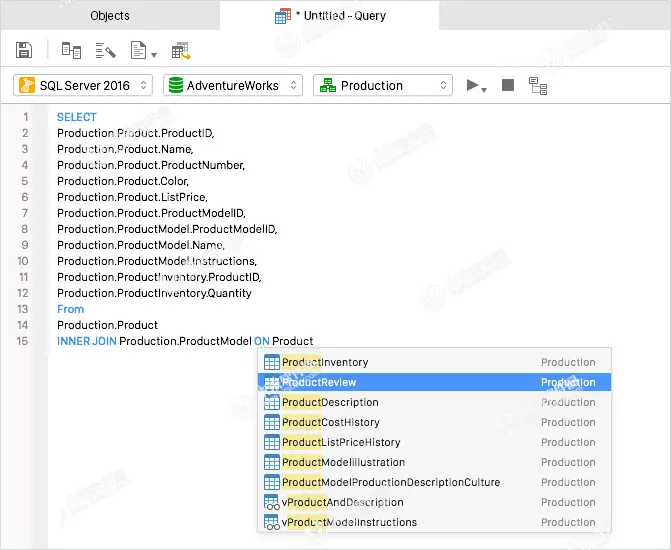
Task: Click the query tab table icon
Action: click(x=282, y=16)
